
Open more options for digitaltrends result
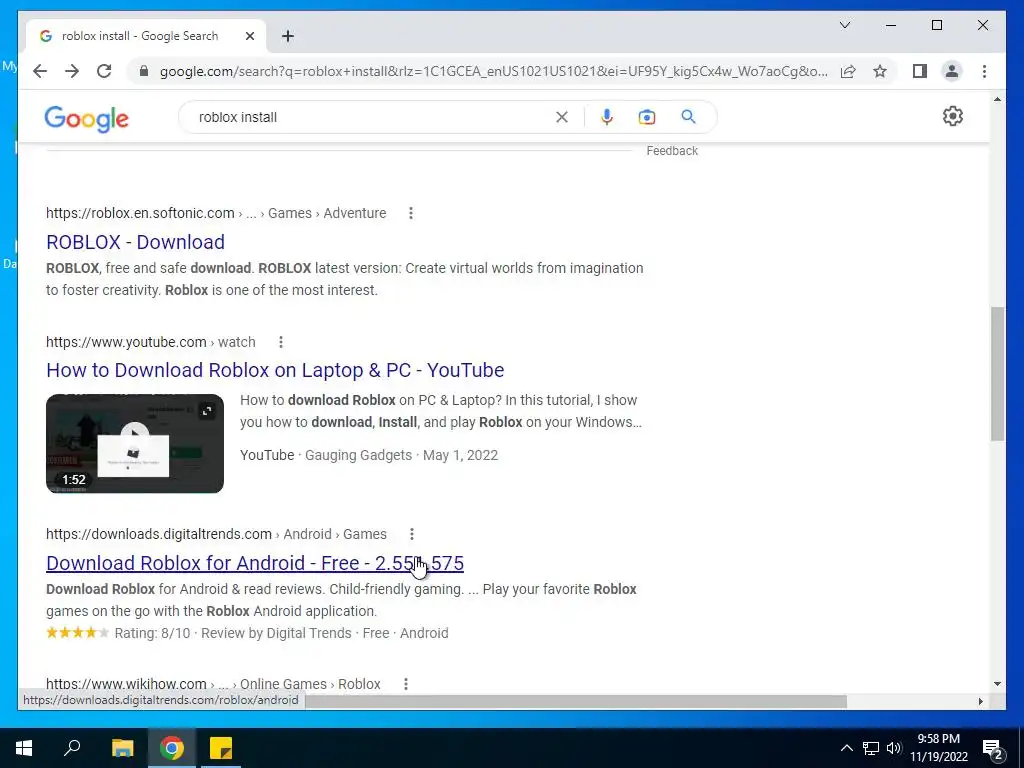point(411,534)
